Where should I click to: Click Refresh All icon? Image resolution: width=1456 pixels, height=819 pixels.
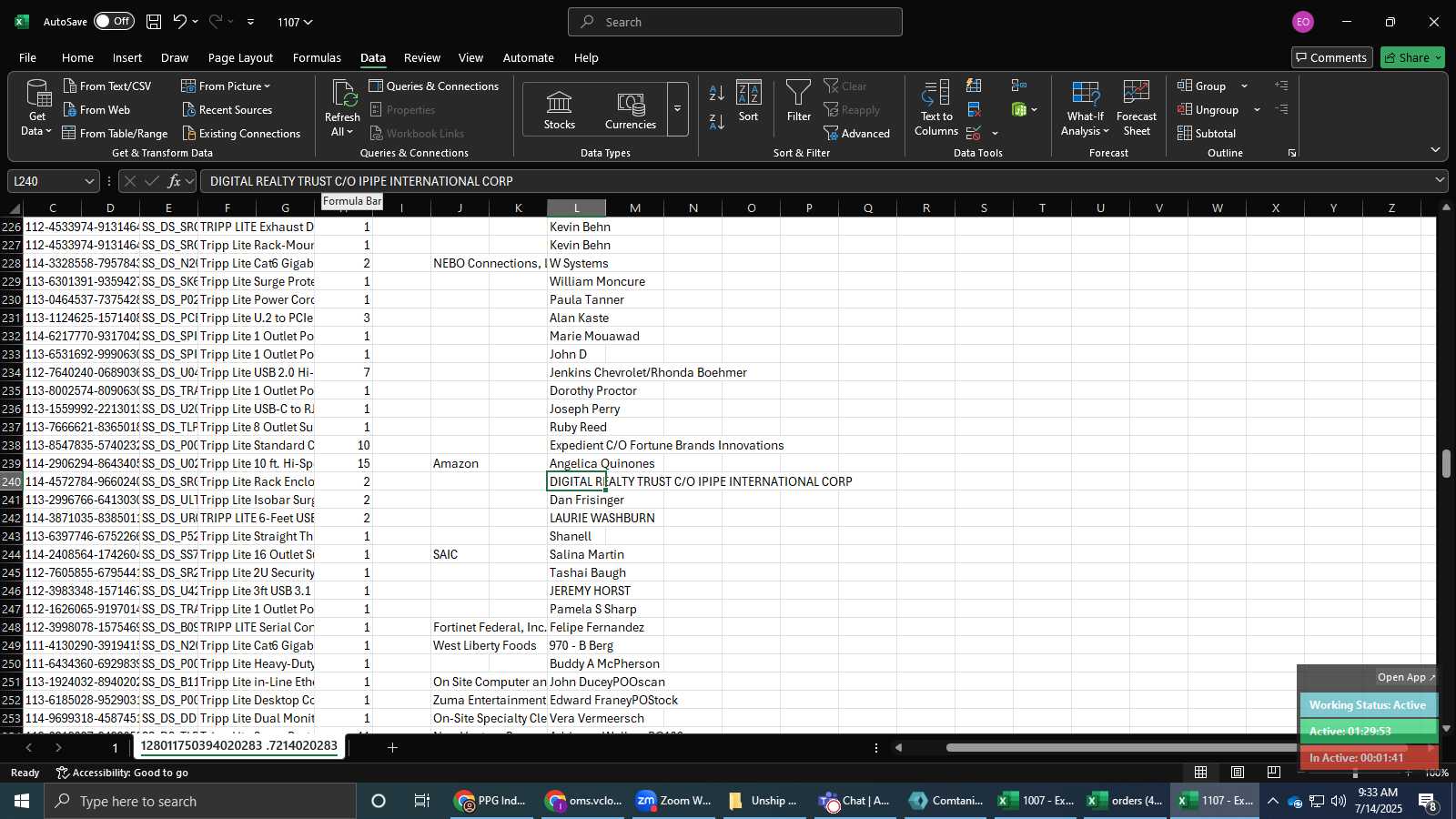(x=343, y=94)
